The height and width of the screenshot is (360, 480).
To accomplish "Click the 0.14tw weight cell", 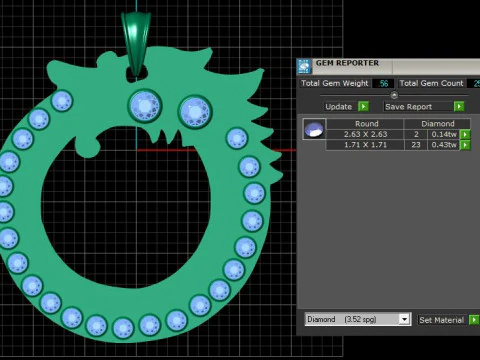I will pos(444,134).
